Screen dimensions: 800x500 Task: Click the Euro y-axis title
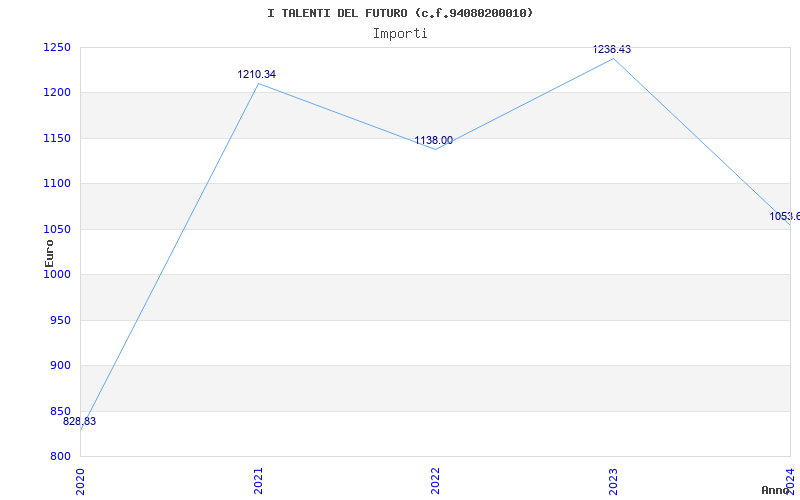pos(49,253)
